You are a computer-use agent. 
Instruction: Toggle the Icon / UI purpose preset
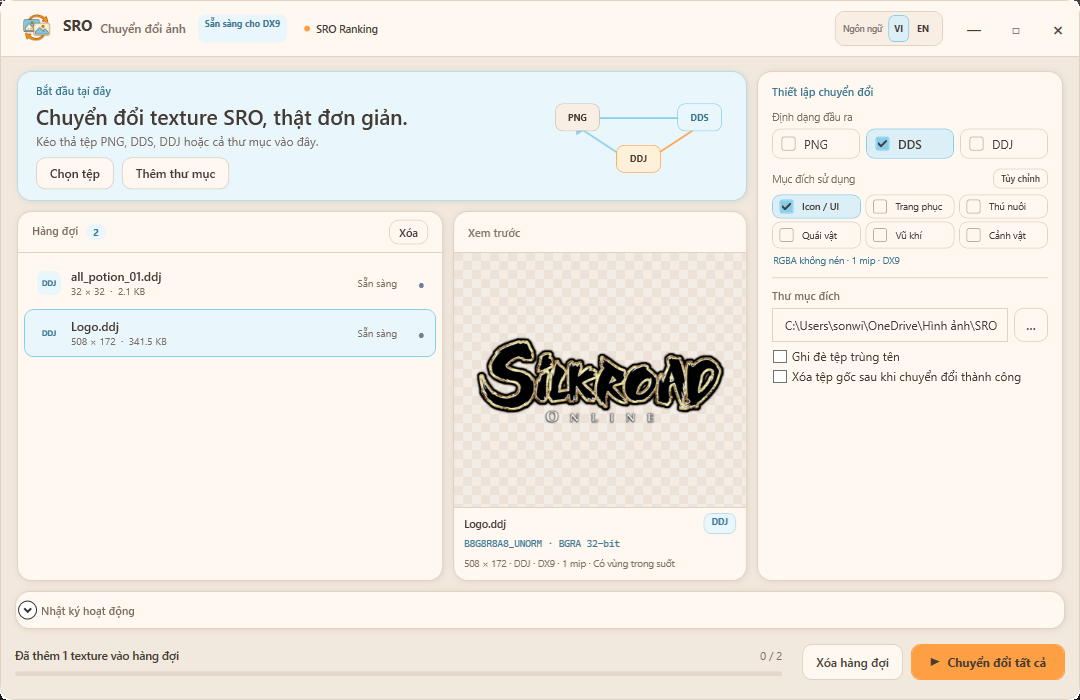[816, 207]
